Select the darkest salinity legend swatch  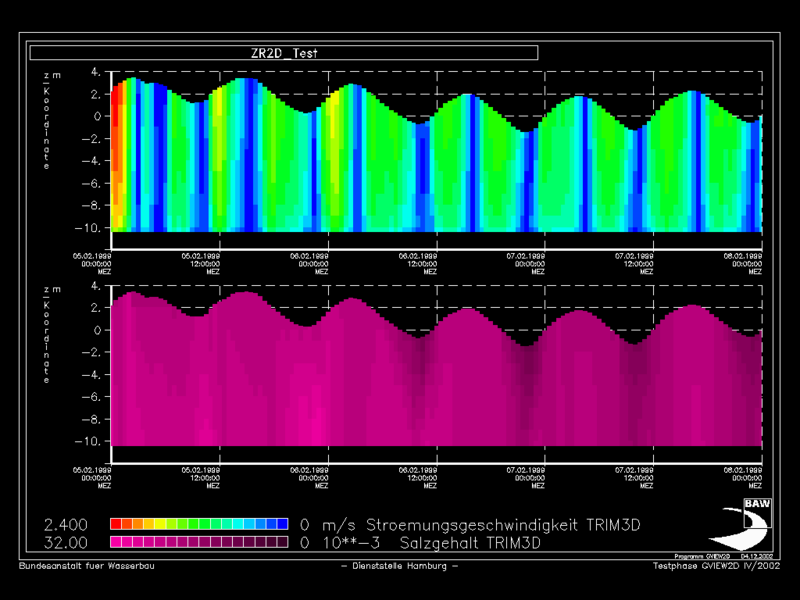tap(281, 543)
